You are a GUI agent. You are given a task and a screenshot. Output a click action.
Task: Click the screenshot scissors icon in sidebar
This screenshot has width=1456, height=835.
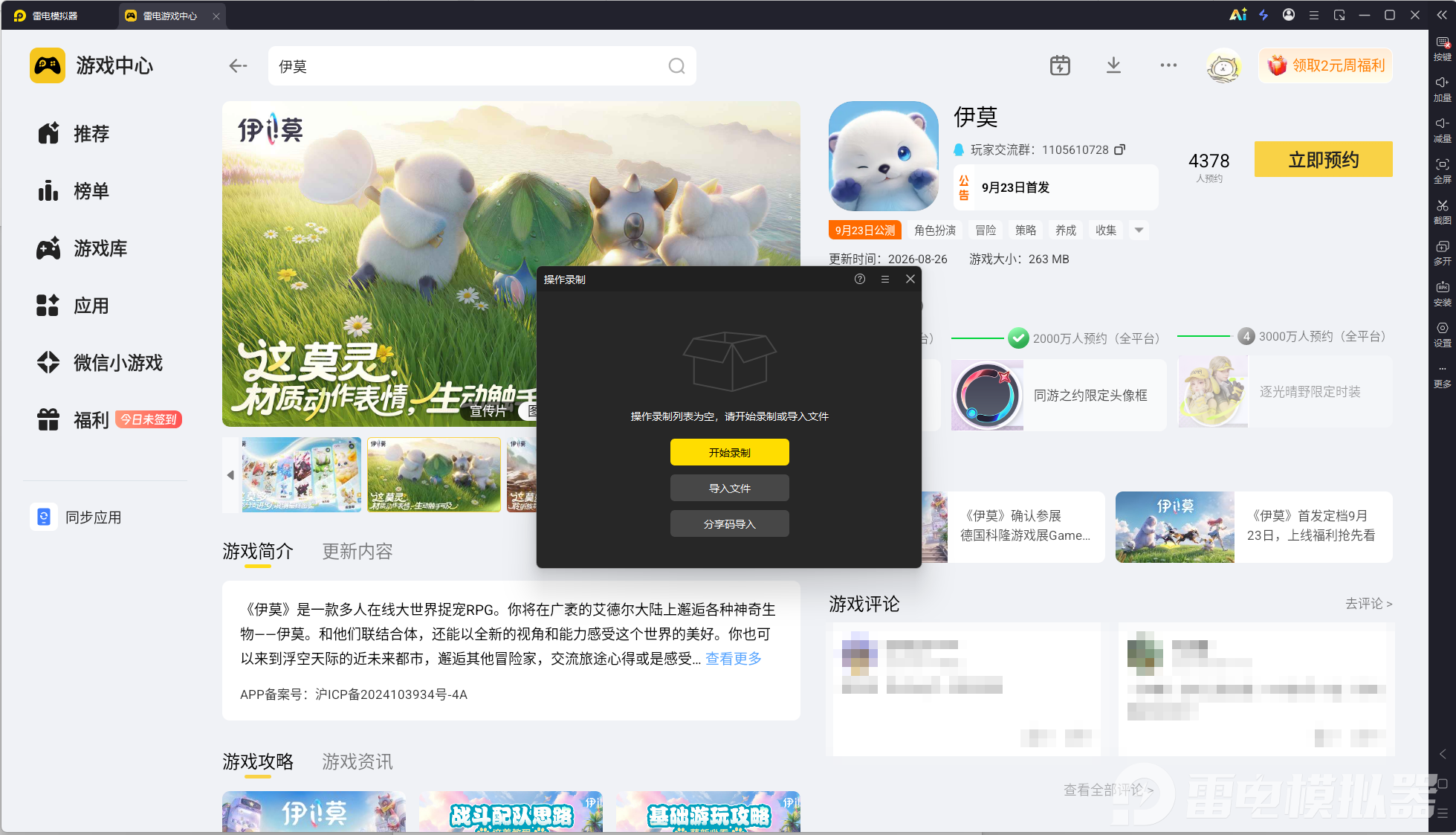(x=1442, y=210)
